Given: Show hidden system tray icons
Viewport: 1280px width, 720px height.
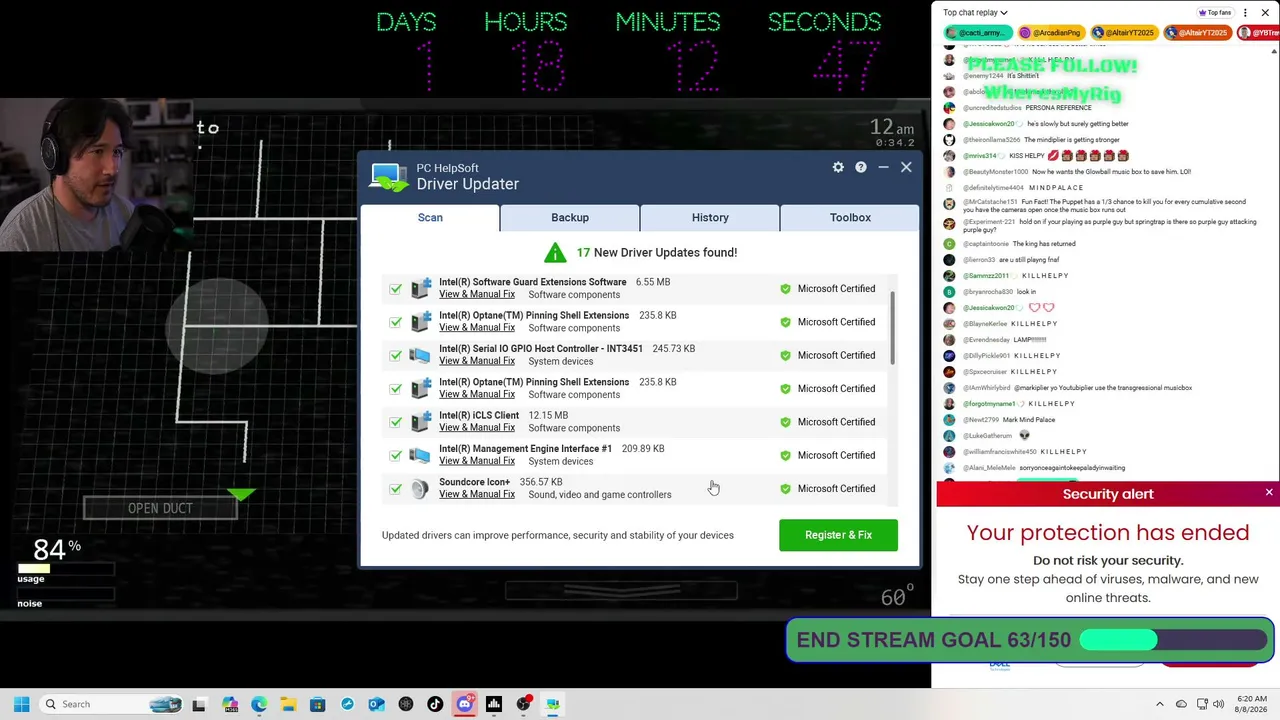Looking at the screenshot, I should click(1160, 704).
